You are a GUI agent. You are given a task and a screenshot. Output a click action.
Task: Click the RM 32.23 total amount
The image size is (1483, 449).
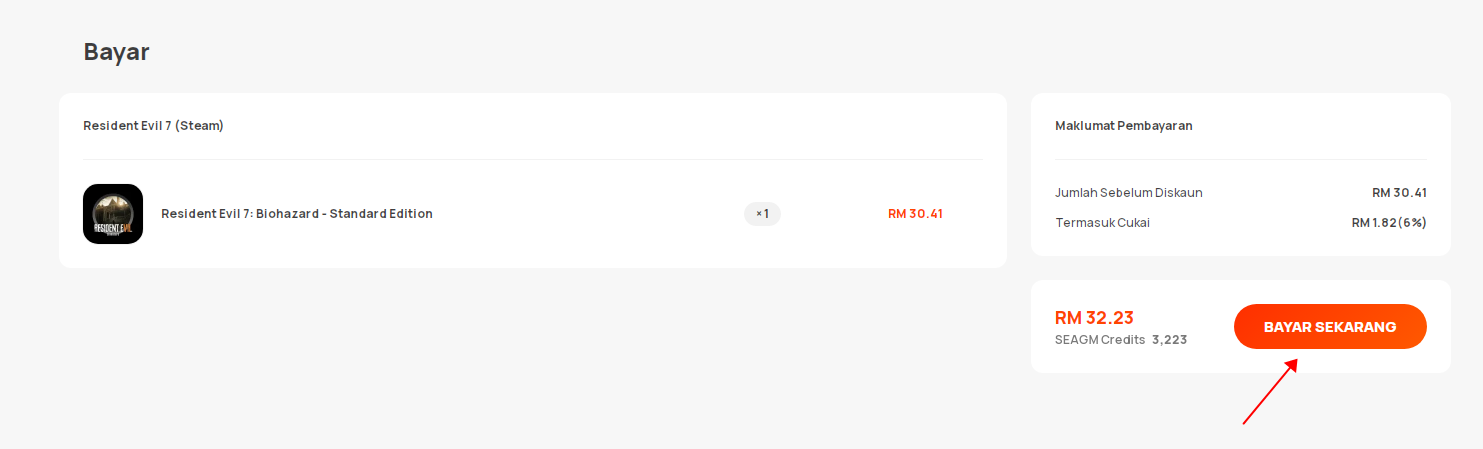(x=1094, y=318)
